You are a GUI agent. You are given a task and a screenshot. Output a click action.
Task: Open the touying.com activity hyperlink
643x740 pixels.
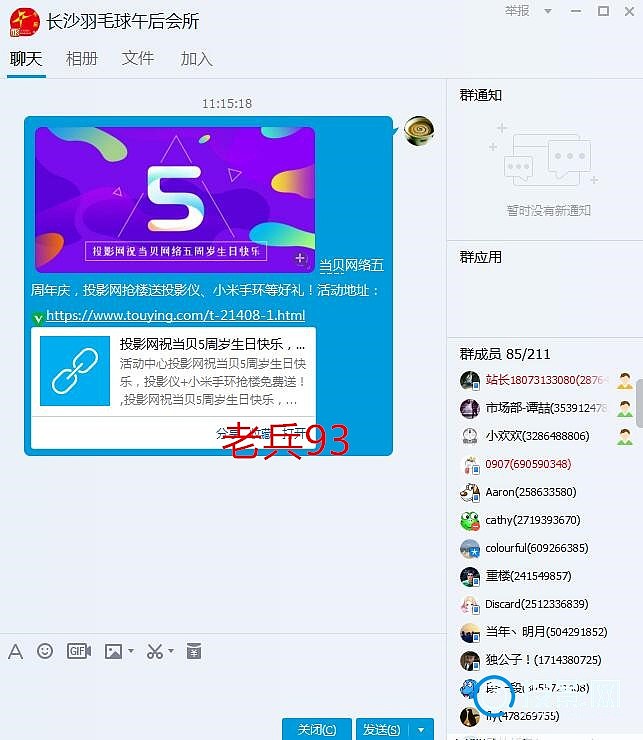[176, 315]
